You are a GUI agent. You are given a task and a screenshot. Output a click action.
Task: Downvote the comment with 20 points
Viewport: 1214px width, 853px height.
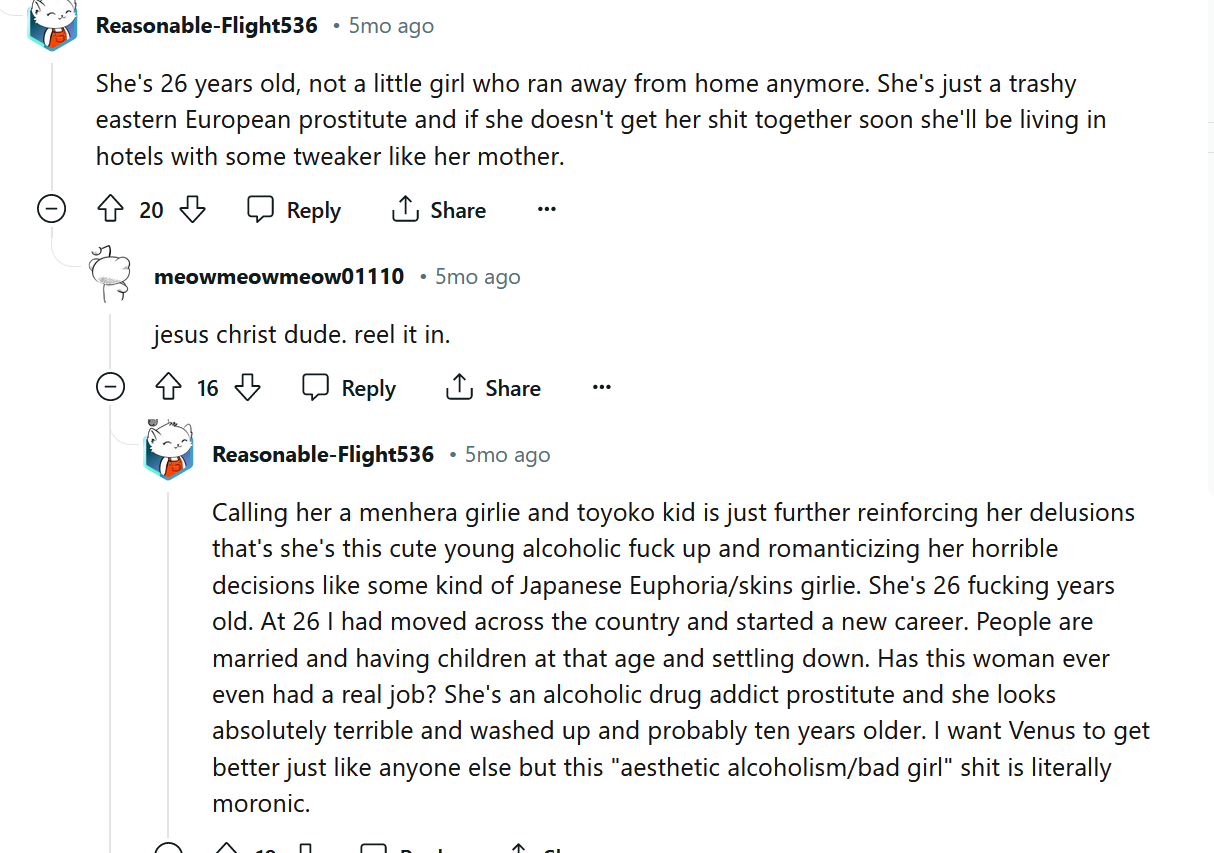(192, 210)
